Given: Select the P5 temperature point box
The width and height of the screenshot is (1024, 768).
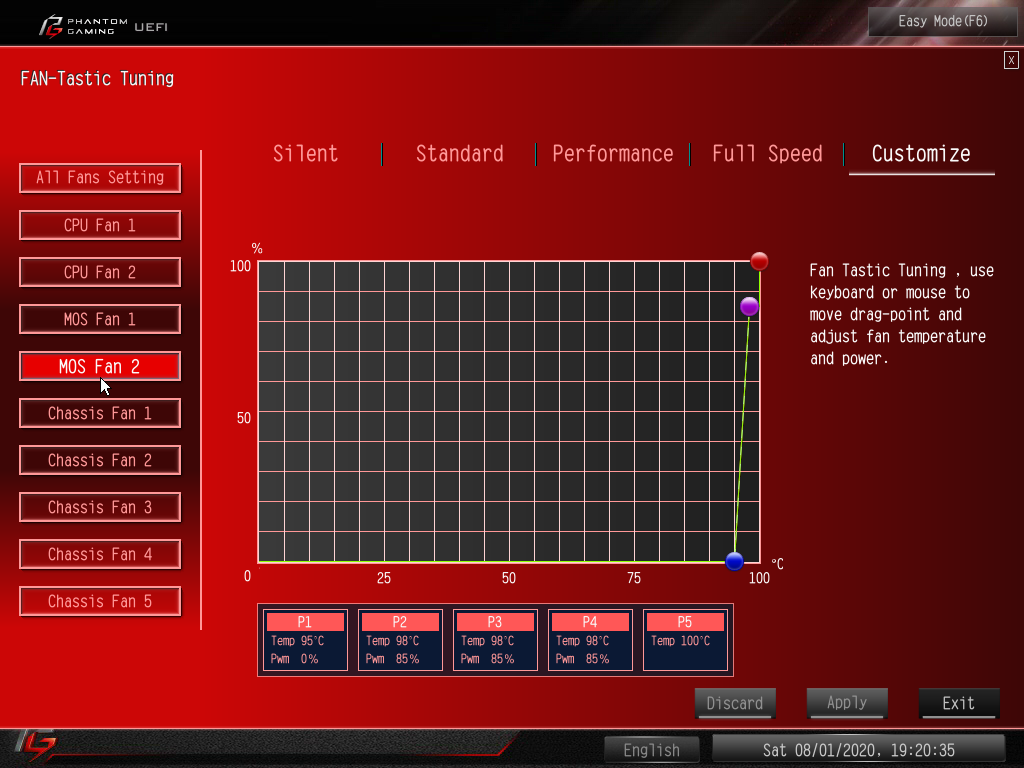Looking at the screenshot, I should [x=685, y=640].
